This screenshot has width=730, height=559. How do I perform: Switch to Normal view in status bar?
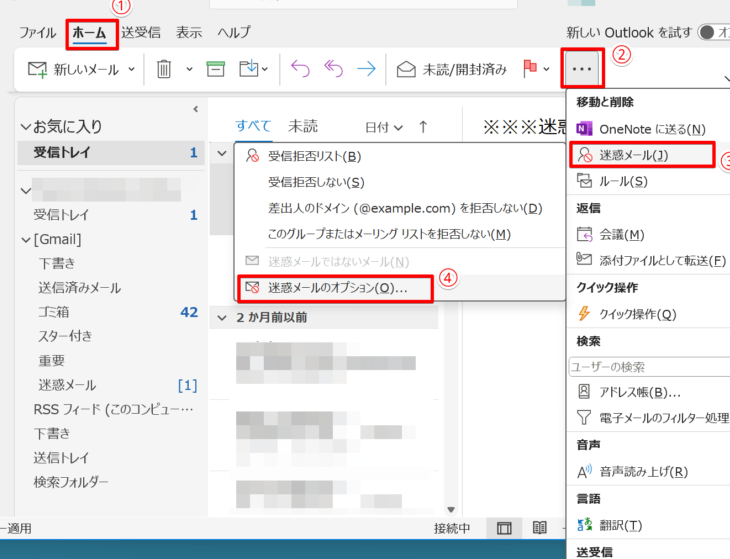504,528
